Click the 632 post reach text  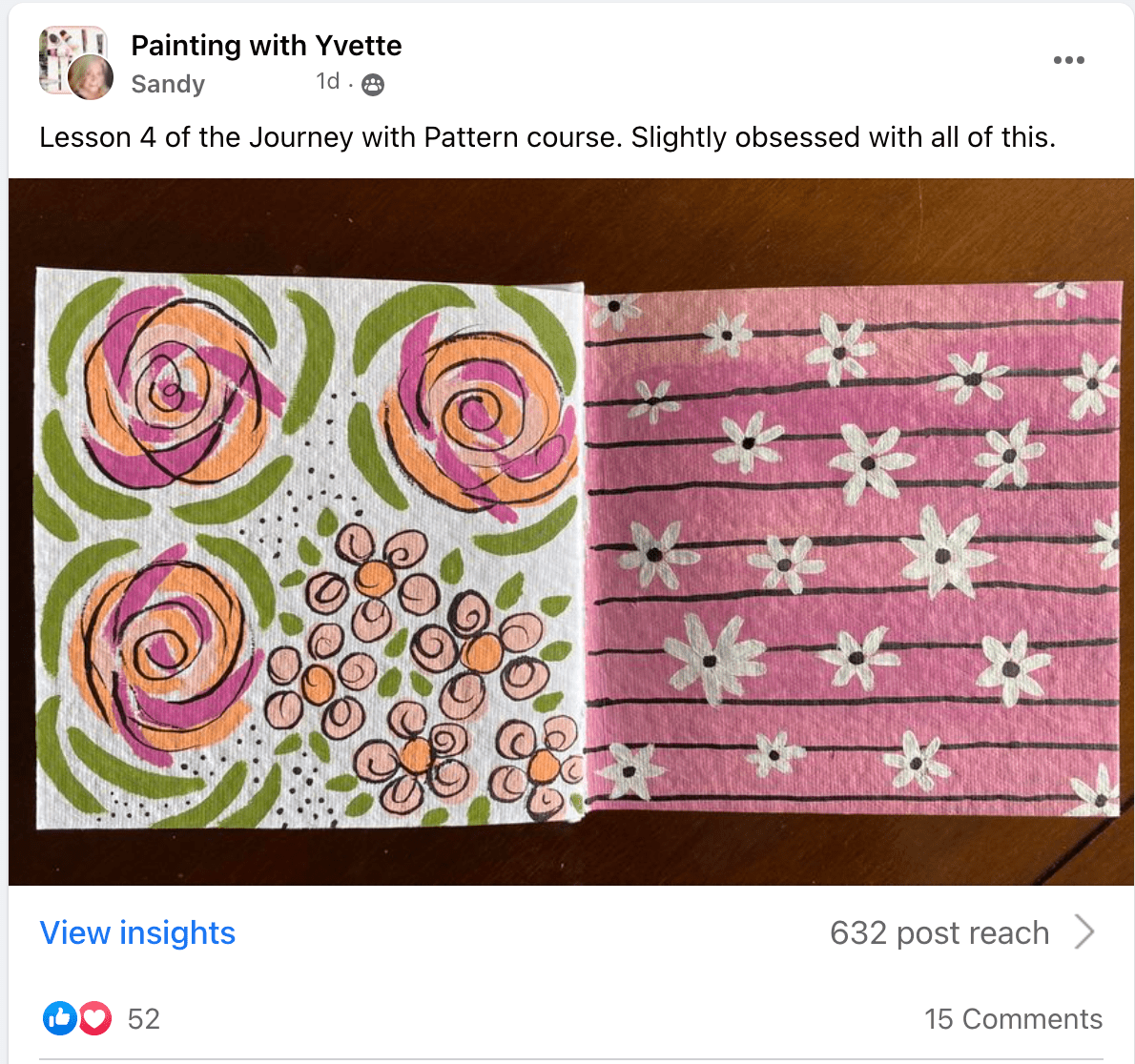click(939, 932)
